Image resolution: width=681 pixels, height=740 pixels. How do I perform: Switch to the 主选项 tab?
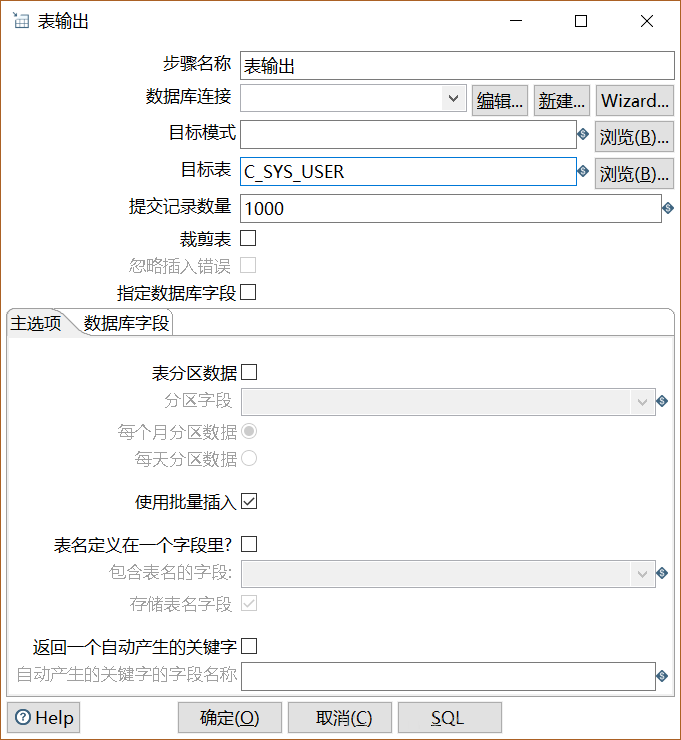(36, 323)
